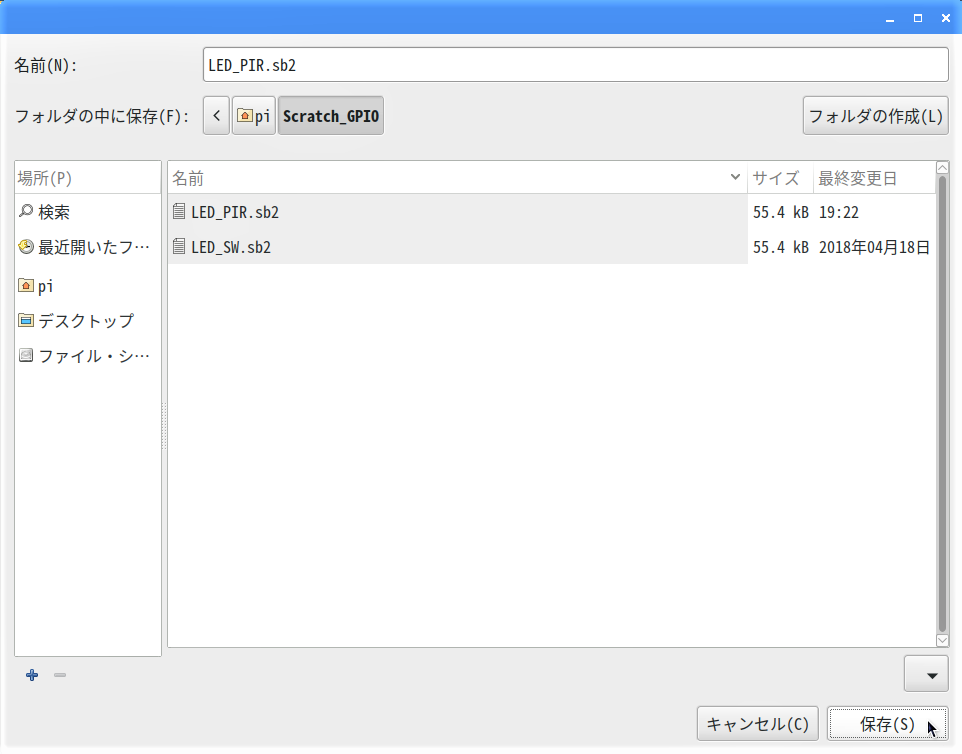Click the create folder (フォルダの作成) button
Image resolution: width=962 pixels, height=754 pixels.
875,116
